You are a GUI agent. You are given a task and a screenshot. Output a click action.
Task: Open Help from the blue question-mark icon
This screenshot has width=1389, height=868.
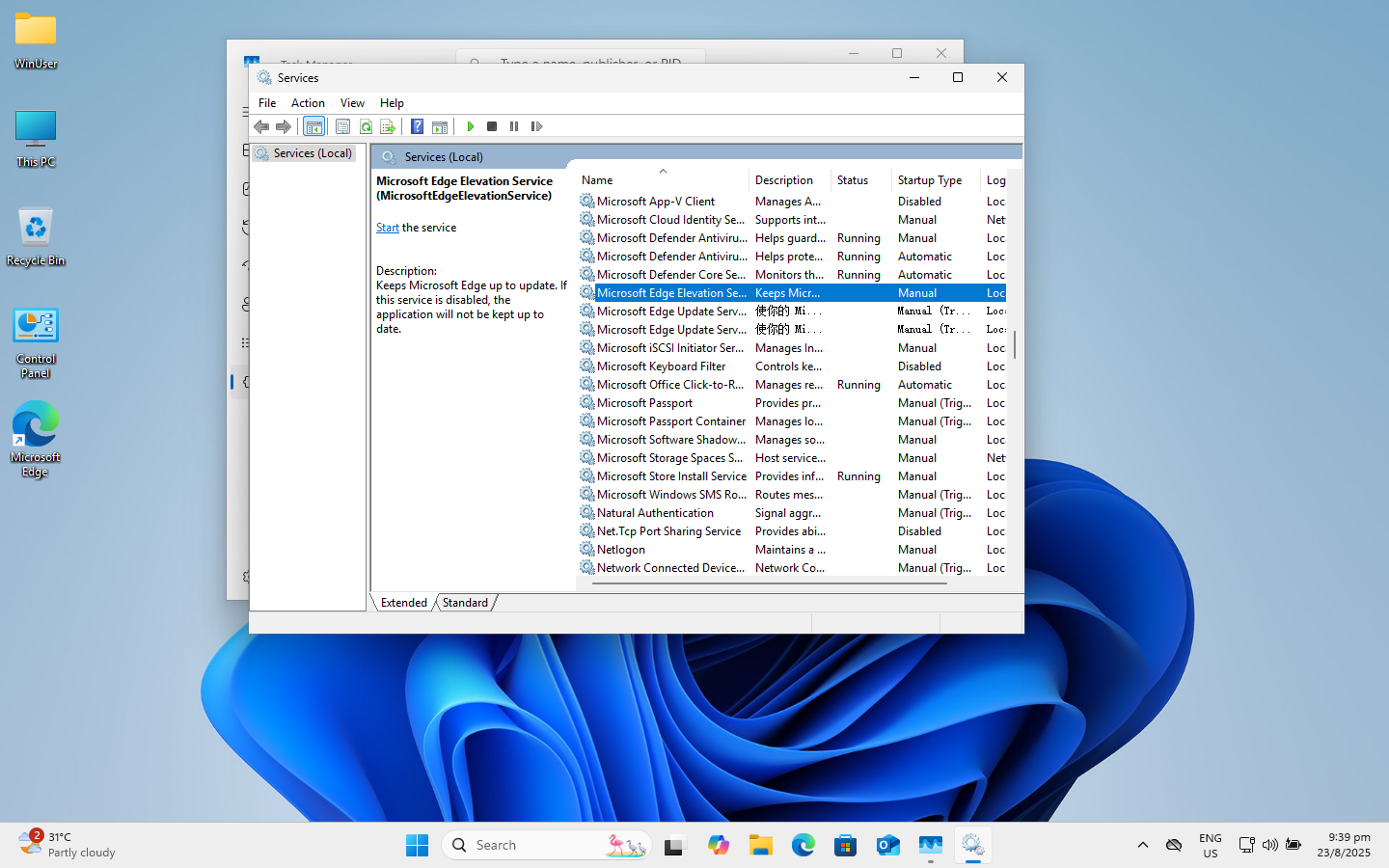point(417,126)
